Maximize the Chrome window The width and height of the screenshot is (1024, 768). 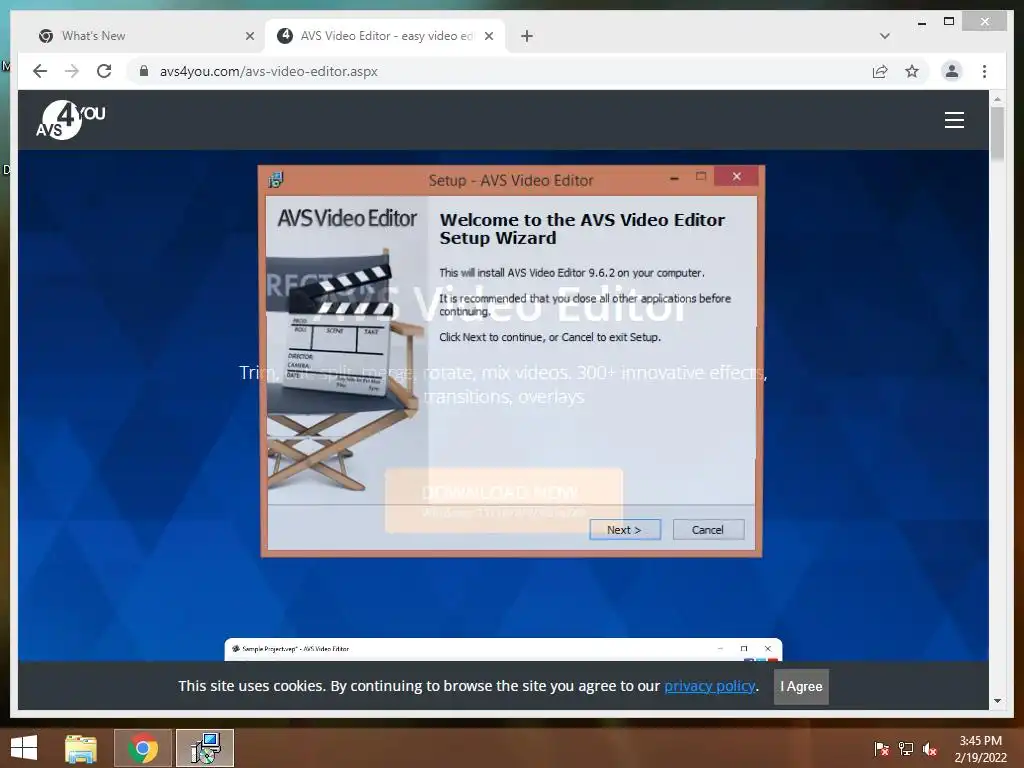[949, 22]
